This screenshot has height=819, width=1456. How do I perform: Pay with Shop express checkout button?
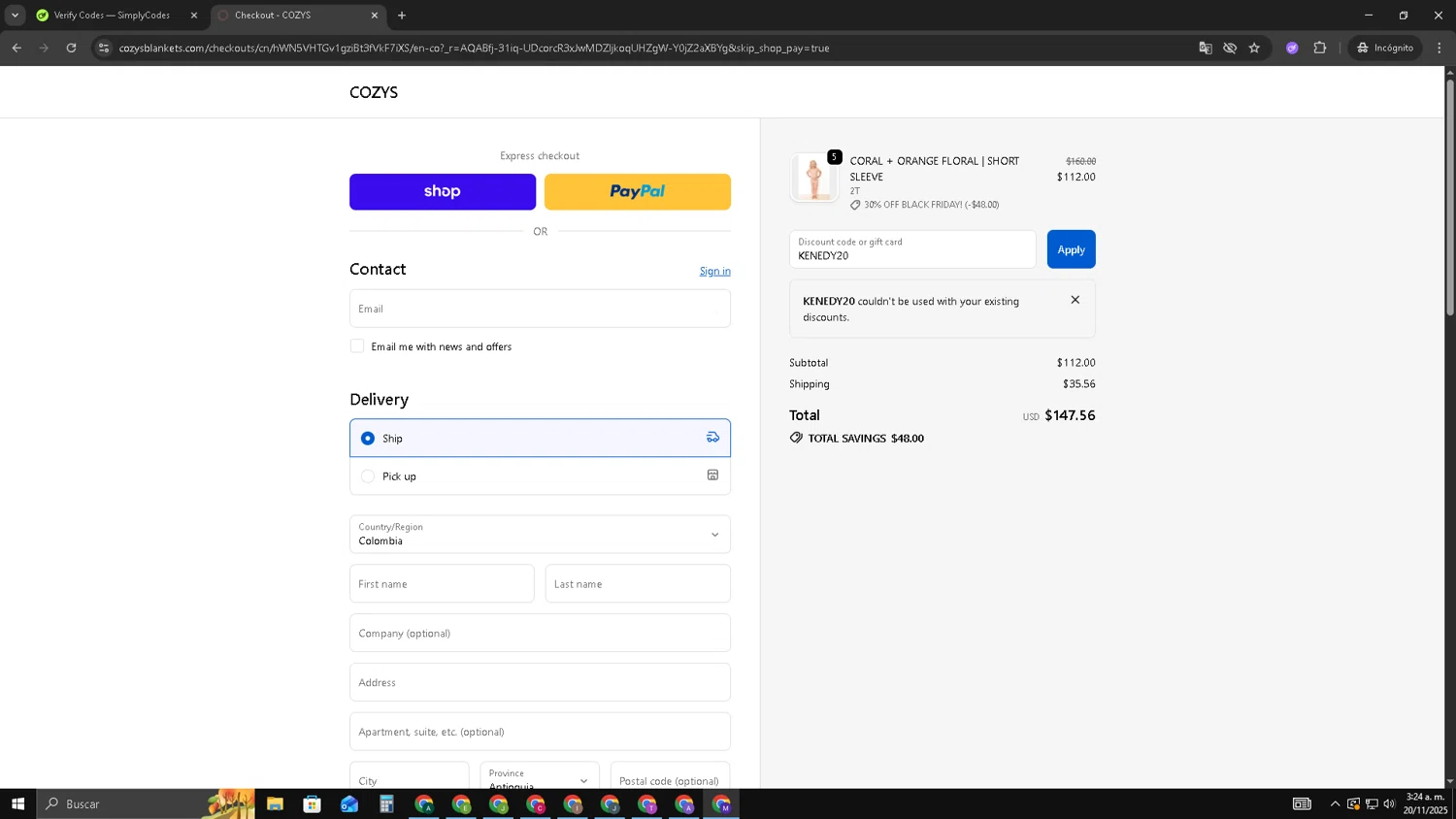click(x=443, y=191)
